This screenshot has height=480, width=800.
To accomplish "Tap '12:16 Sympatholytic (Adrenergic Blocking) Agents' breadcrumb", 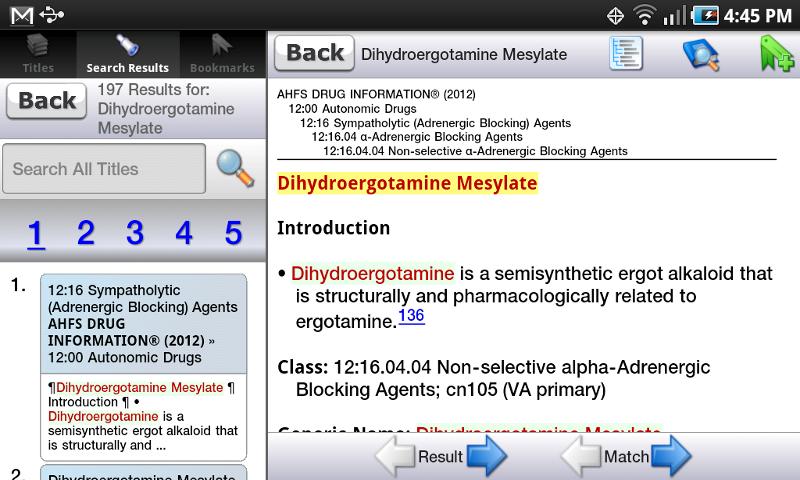I will coord(435,123).
